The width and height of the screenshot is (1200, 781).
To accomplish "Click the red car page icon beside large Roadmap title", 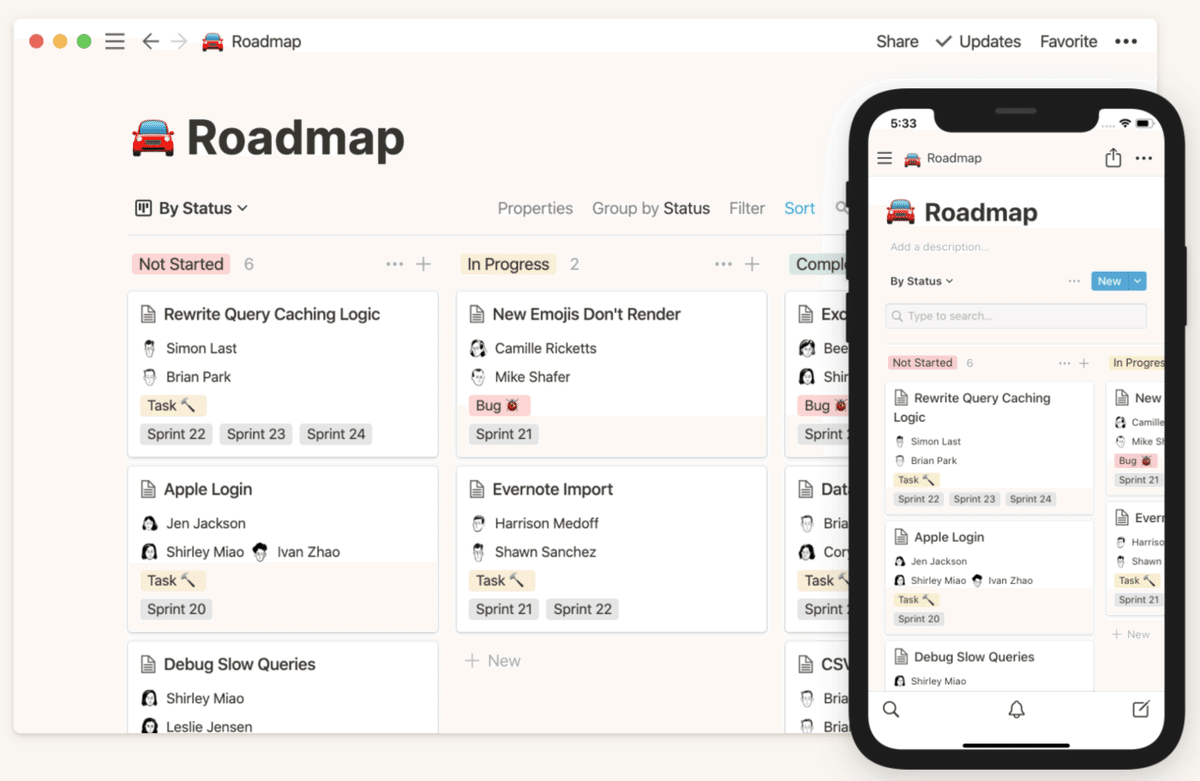I will pyautogui.click(x=153, y=138).
